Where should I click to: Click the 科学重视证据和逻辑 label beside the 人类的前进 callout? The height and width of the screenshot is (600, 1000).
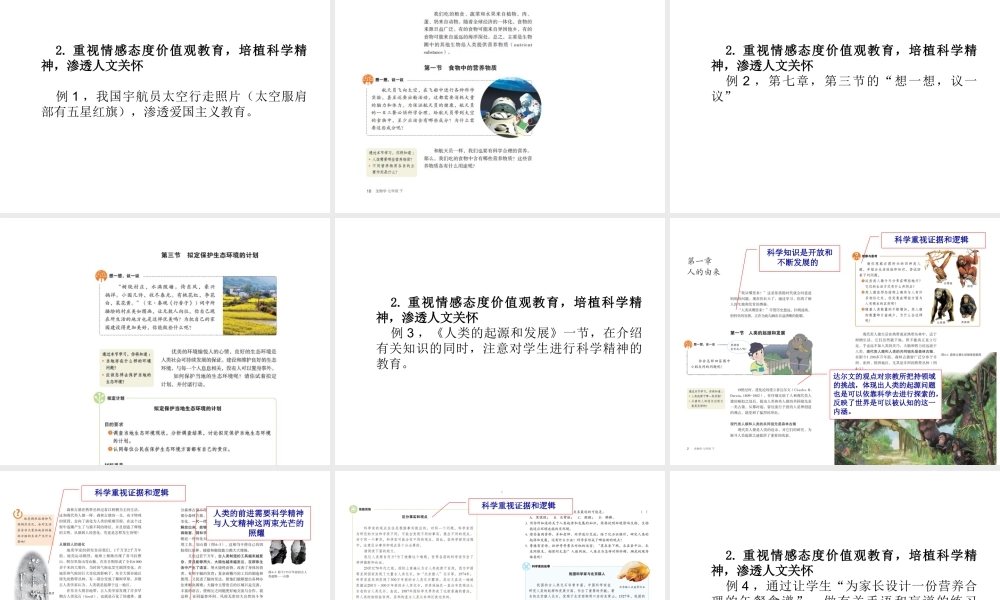[133, 493]
